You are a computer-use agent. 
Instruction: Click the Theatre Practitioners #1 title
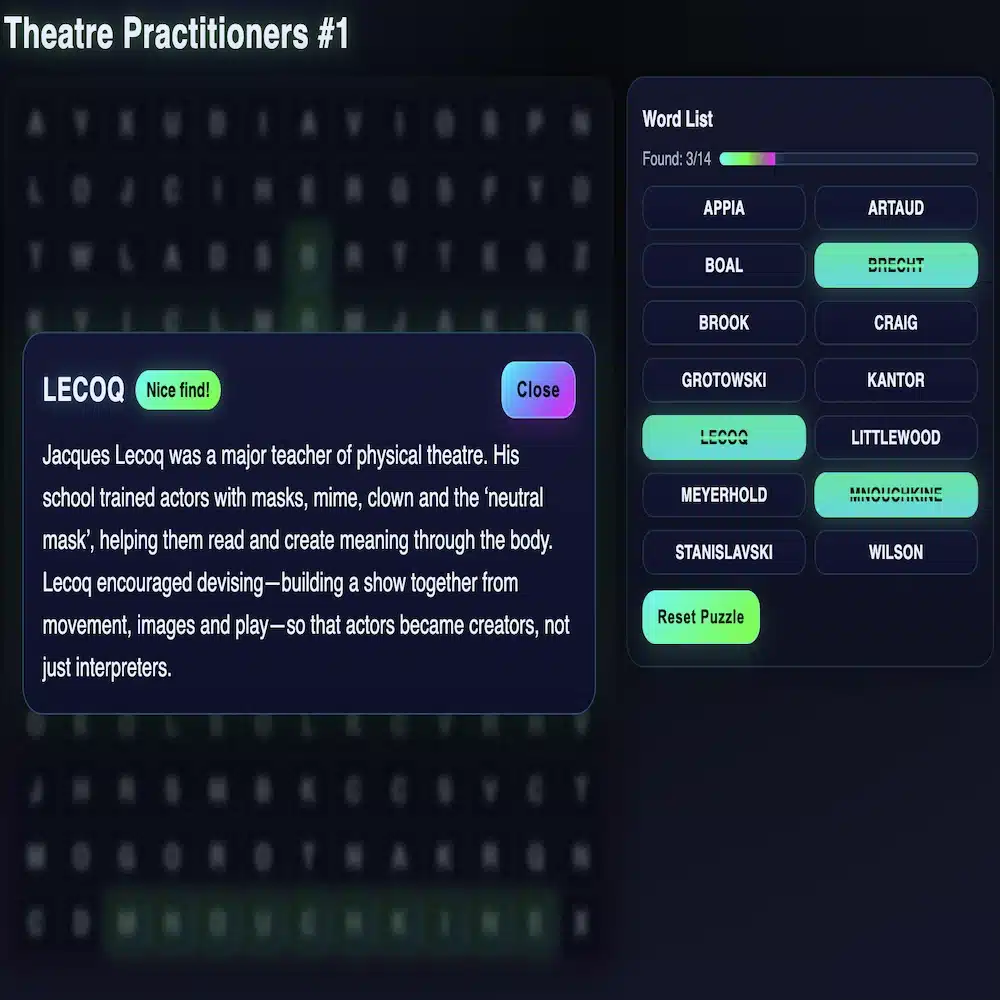coord(175,33)
